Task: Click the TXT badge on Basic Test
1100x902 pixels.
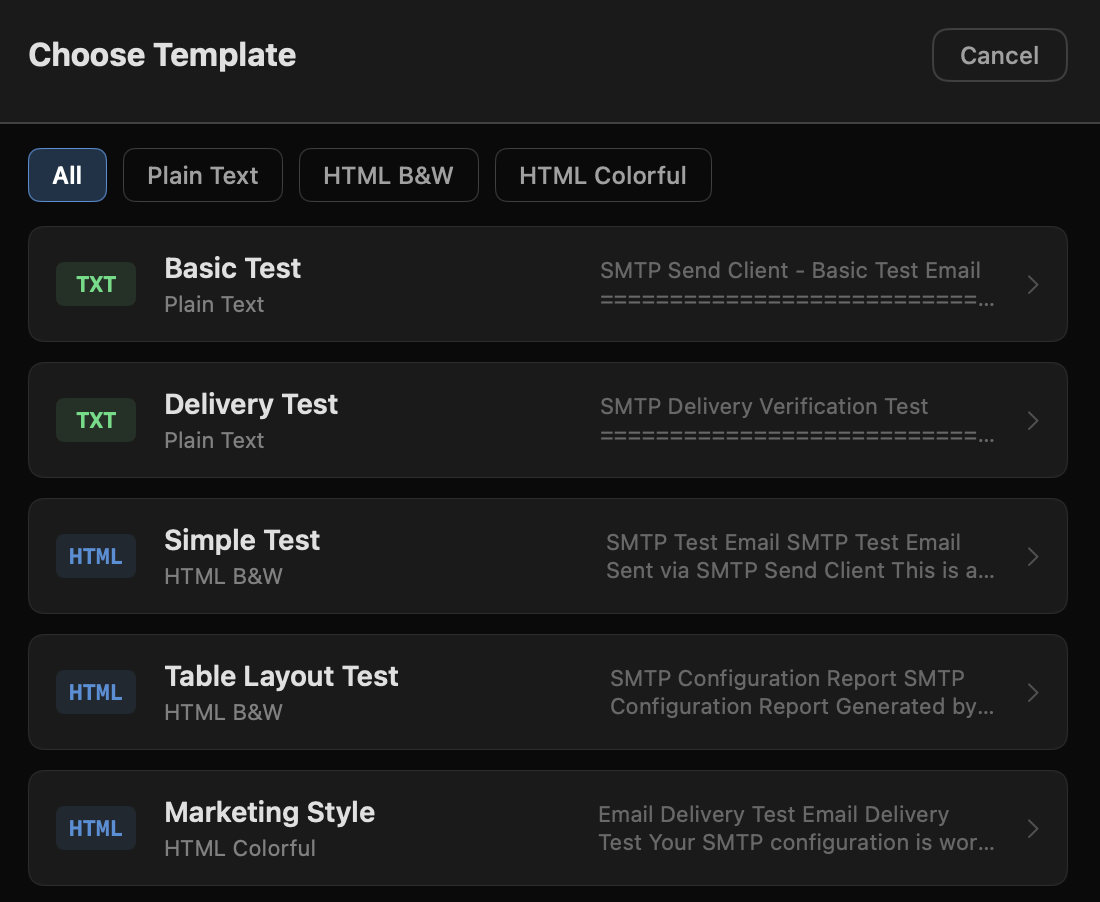Action: (95, 284)
